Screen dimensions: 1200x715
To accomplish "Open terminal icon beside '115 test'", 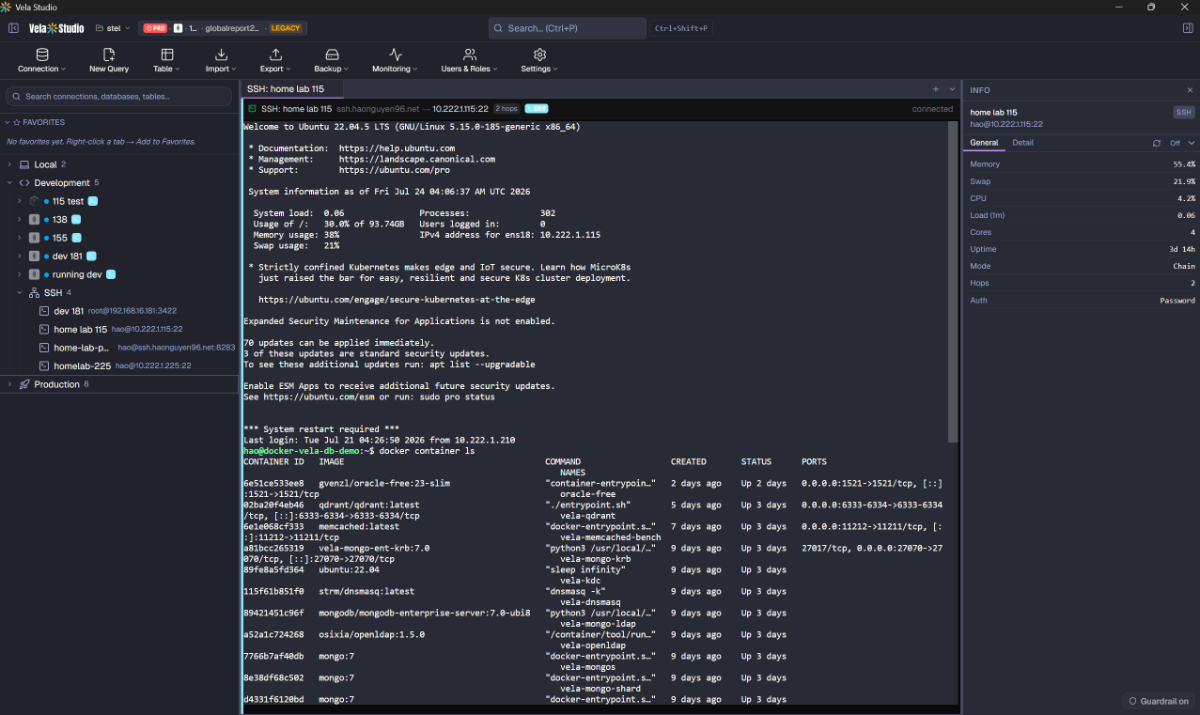I will [x=93, y=201].
